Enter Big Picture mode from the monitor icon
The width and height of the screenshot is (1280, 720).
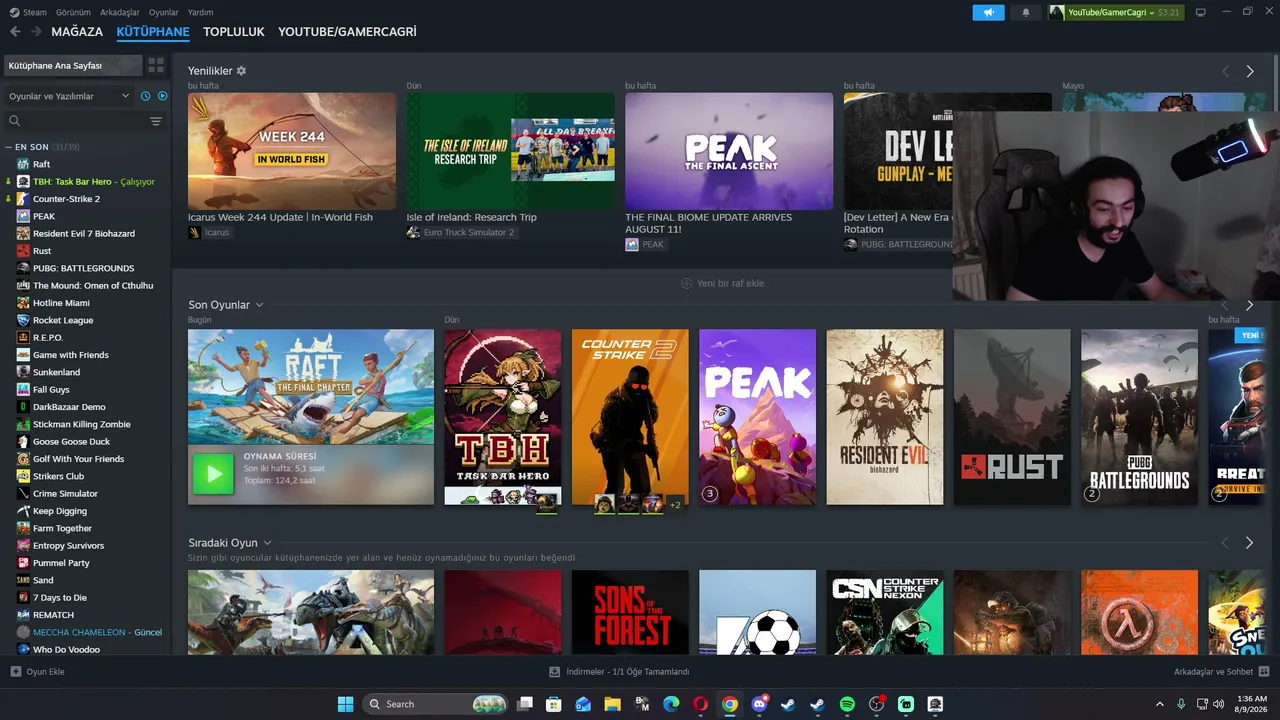[1200, 12]
